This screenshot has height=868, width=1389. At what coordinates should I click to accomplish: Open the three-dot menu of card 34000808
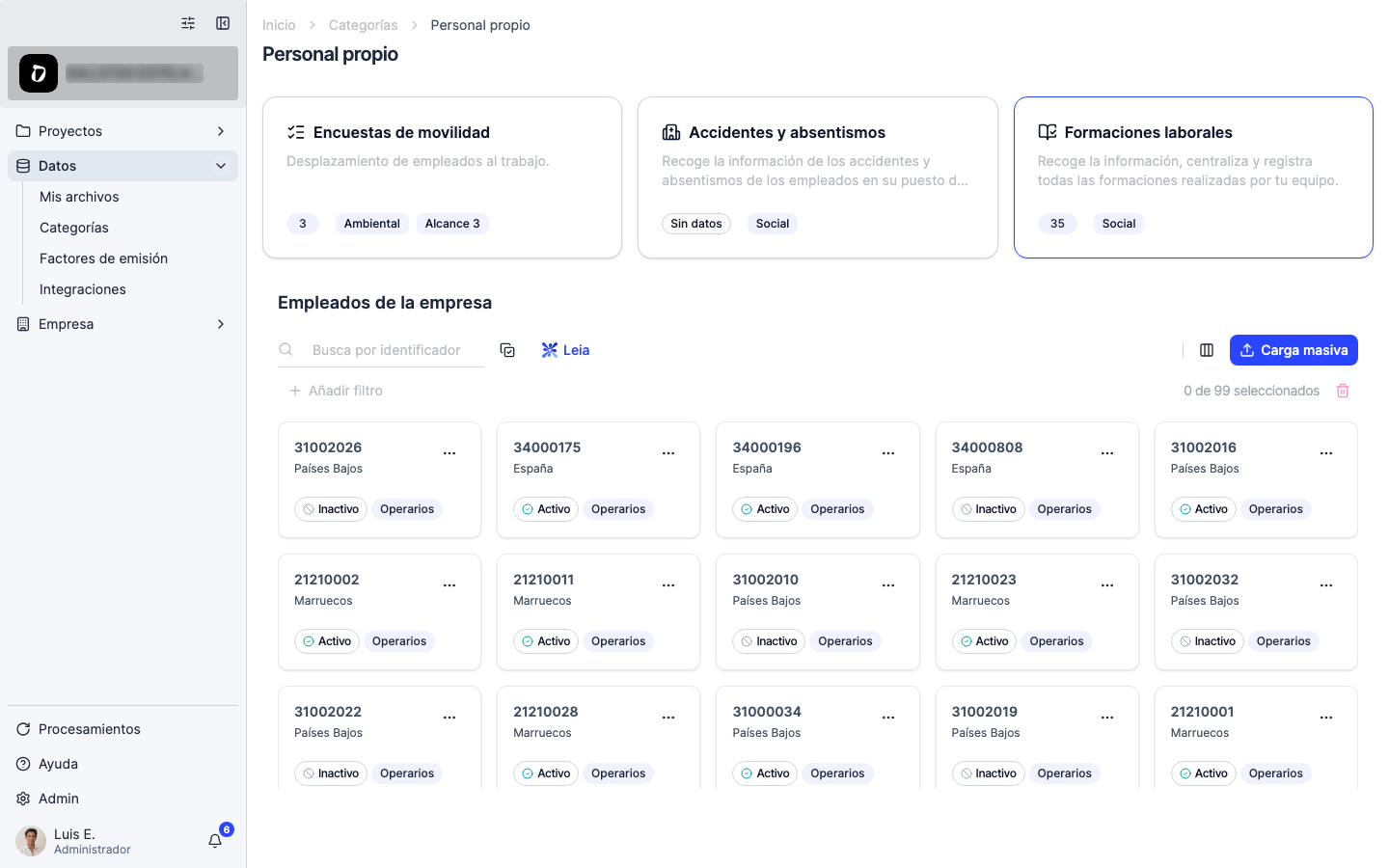click(1107, 453)
